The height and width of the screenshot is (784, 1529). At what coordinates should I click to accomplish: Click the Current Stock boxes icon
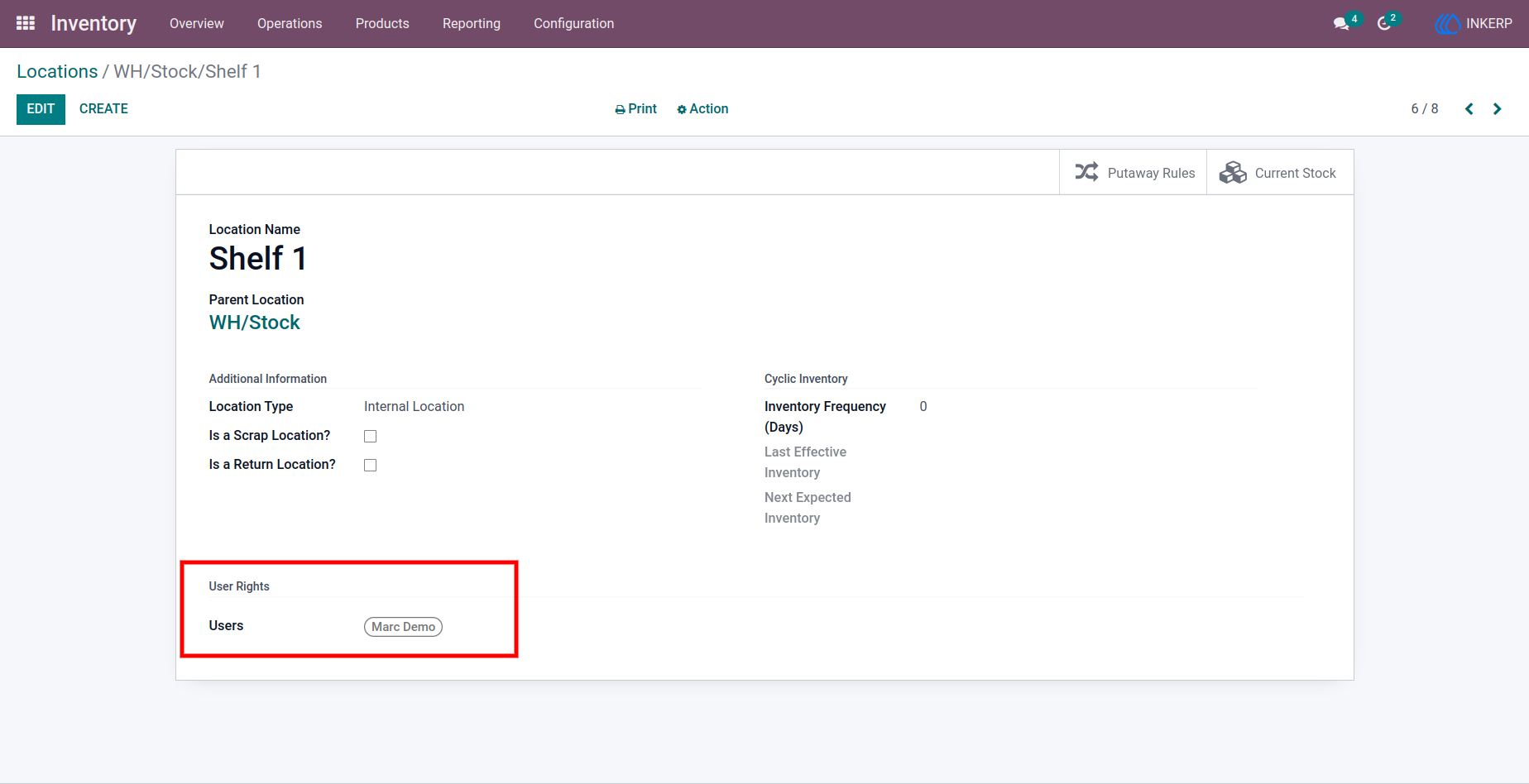pyautogui.click(x=1233, y=172)
